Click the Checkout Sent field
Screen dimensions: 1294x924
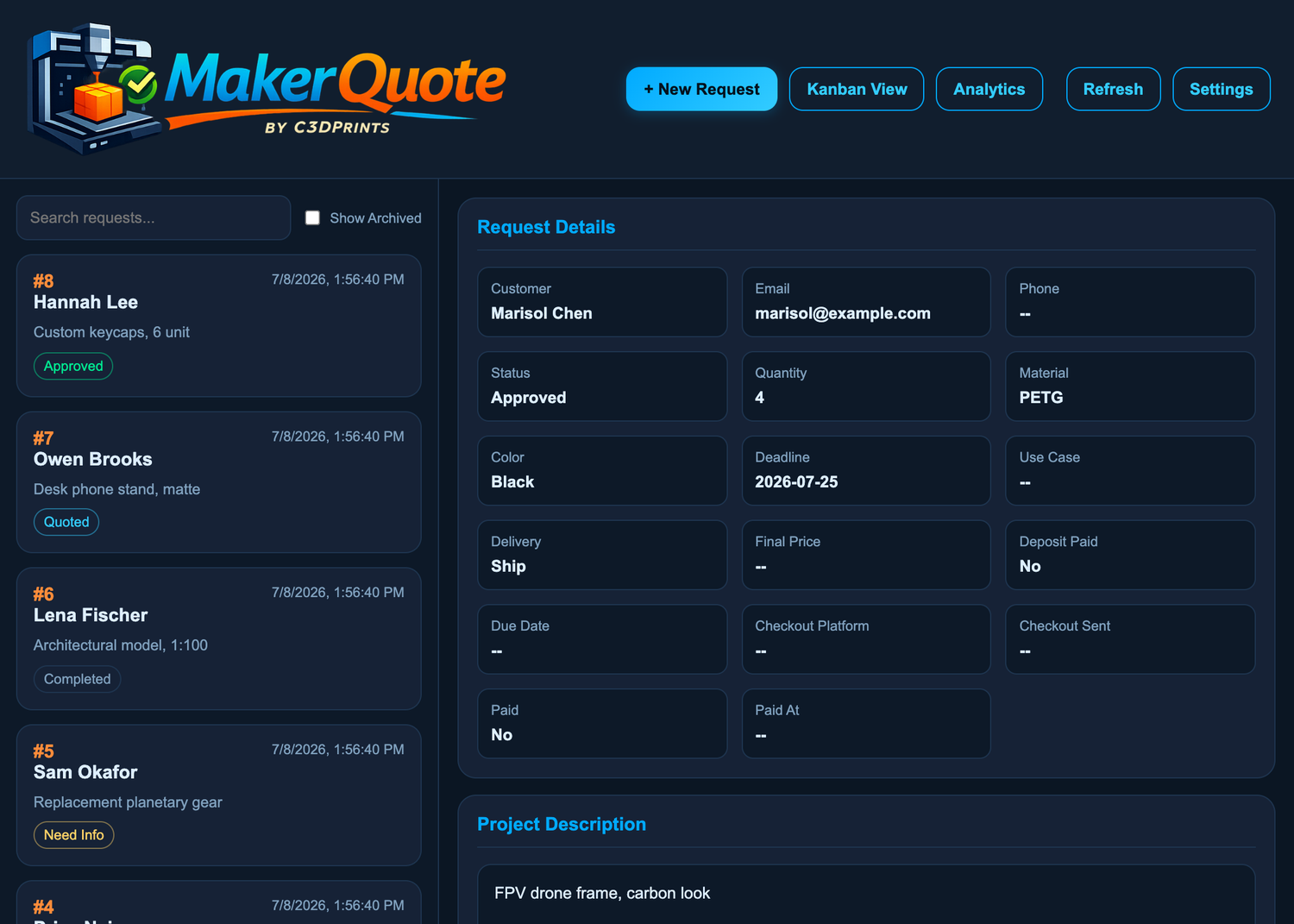click(1130, 639)
